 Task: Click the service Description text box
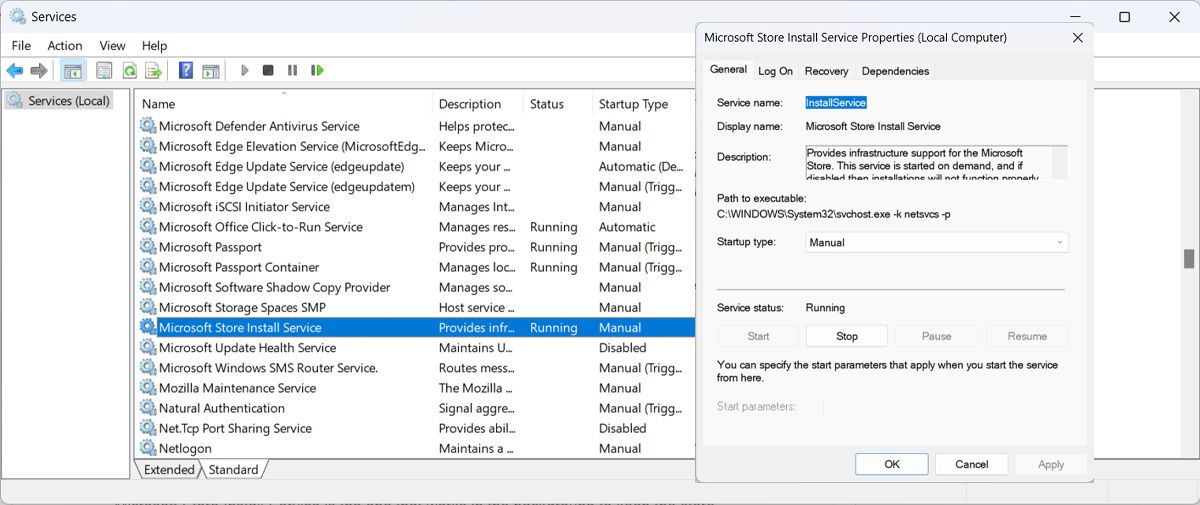(936, 163)
